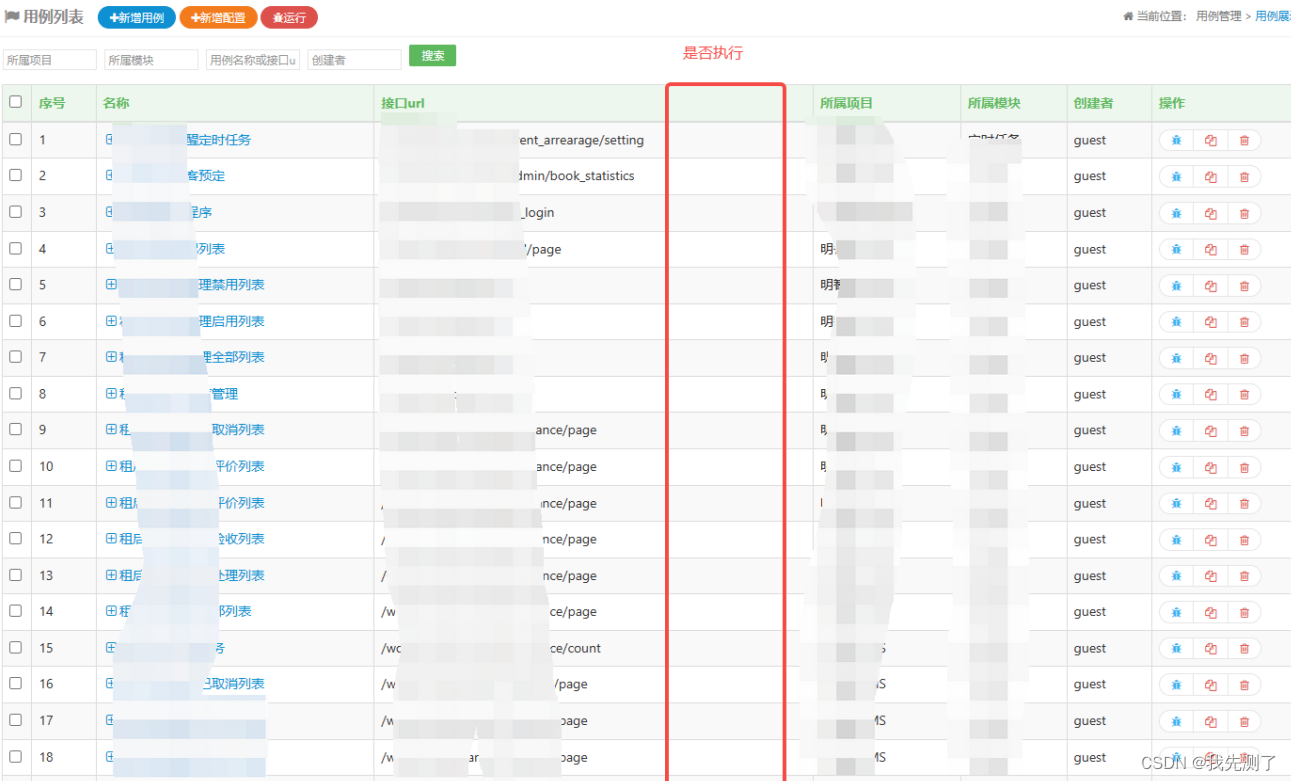Click the bug icon in row 9

(1176, 430)
